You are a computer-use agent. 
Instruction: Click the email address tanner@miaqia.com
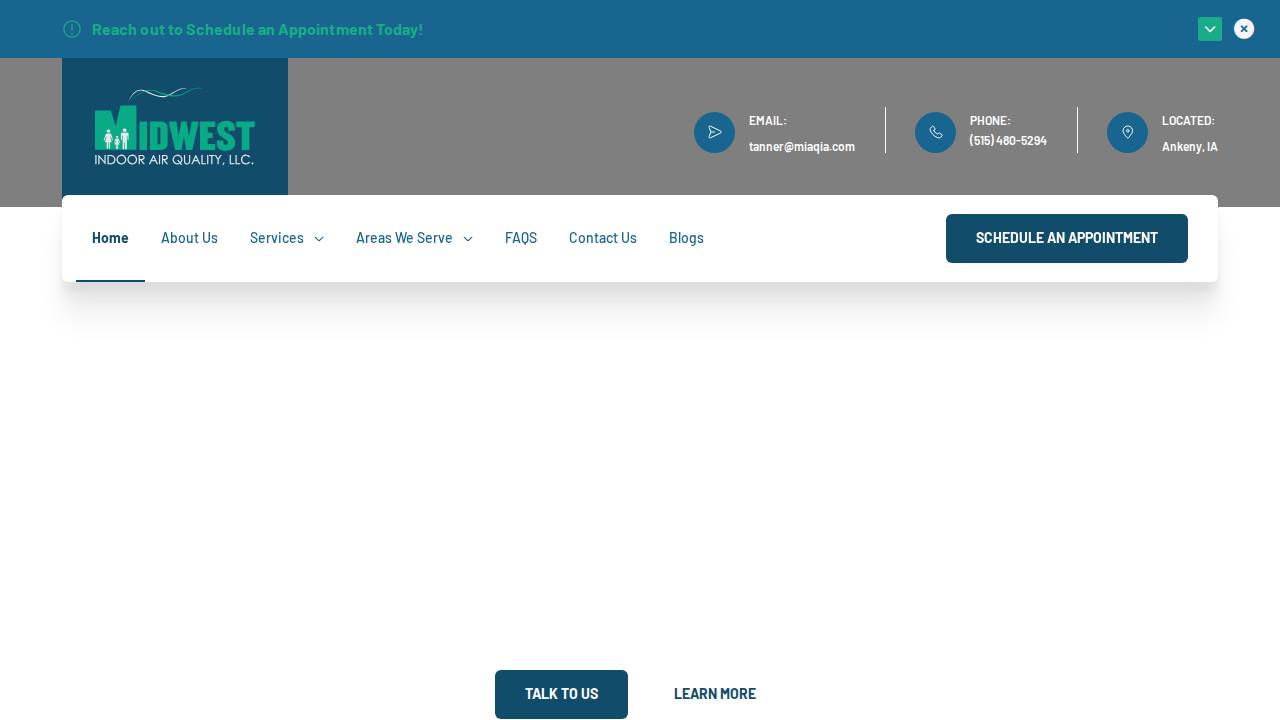click(802, 146)
